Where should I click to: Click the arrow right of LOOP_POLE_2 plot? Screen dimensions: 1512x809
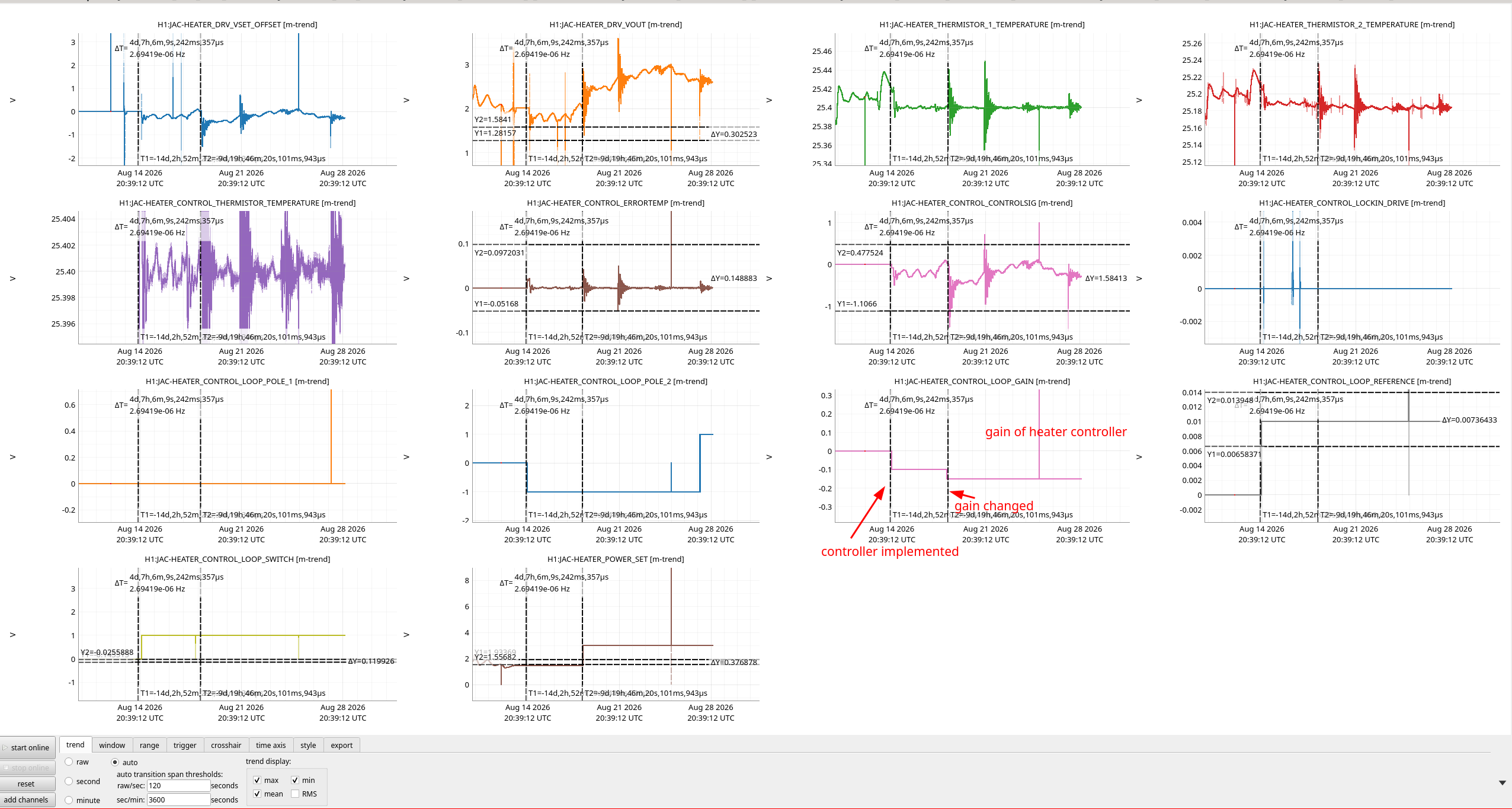(x=769, y=457)
